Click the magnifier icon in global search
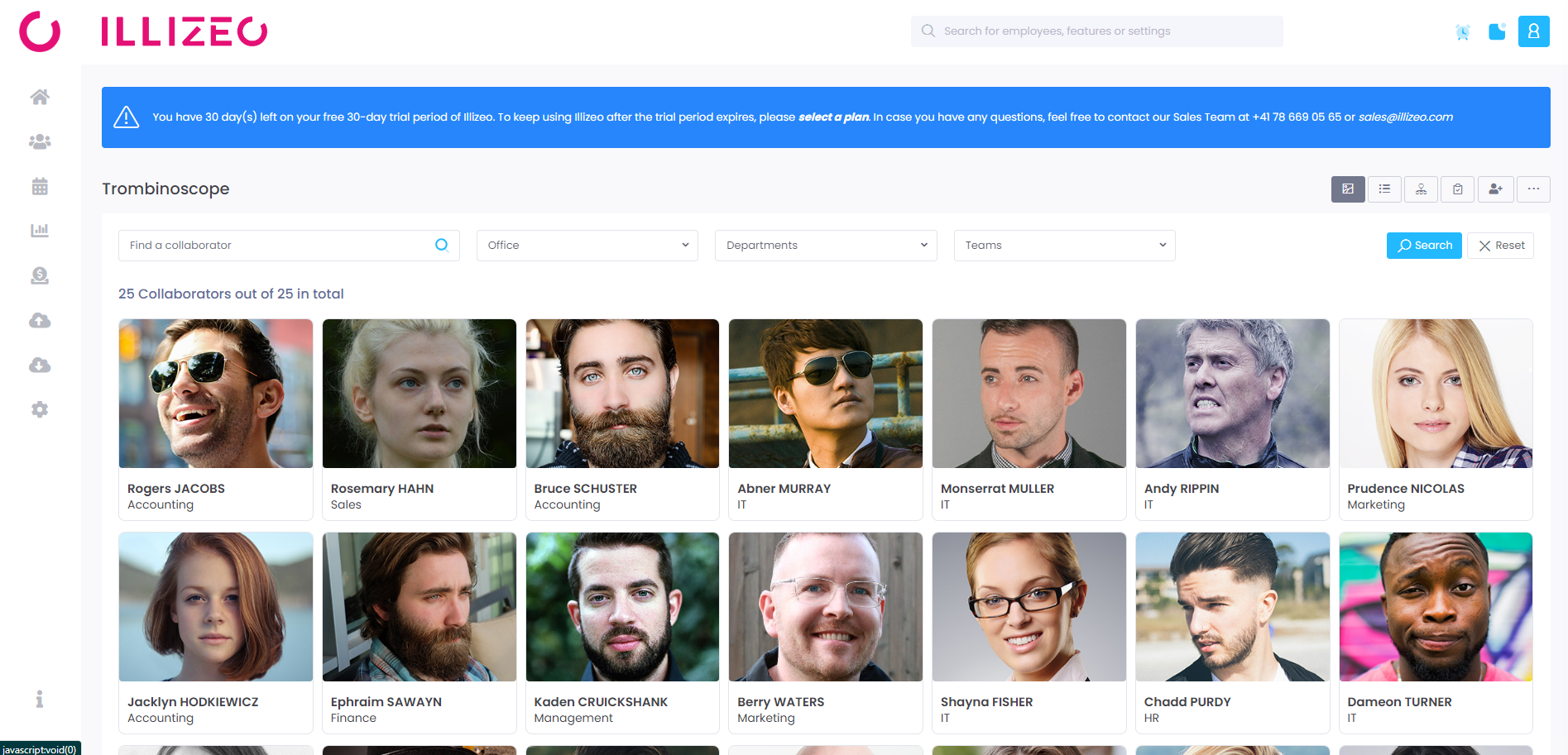Viewport: 1568px width, 755px height. tap(928, 31)
